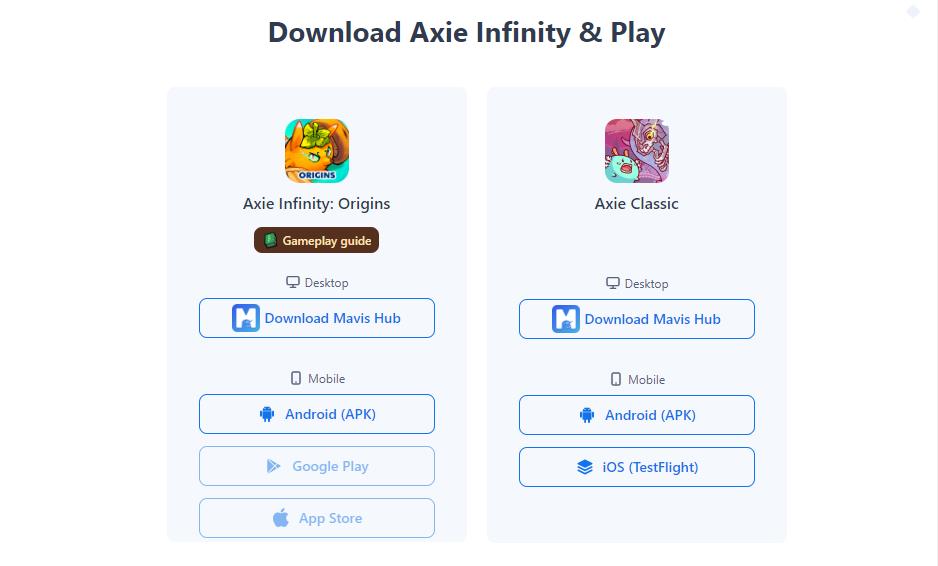Click the "Download Axie Infinity & Play" heading
The image size is (938, 566).
467,32
